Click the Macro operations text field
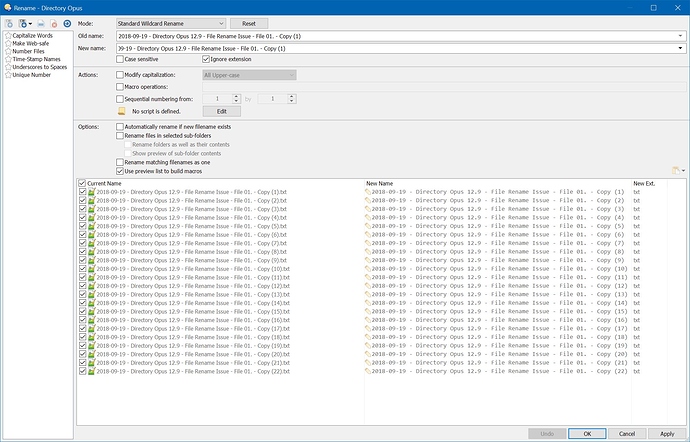 click(x=444, y=87)
